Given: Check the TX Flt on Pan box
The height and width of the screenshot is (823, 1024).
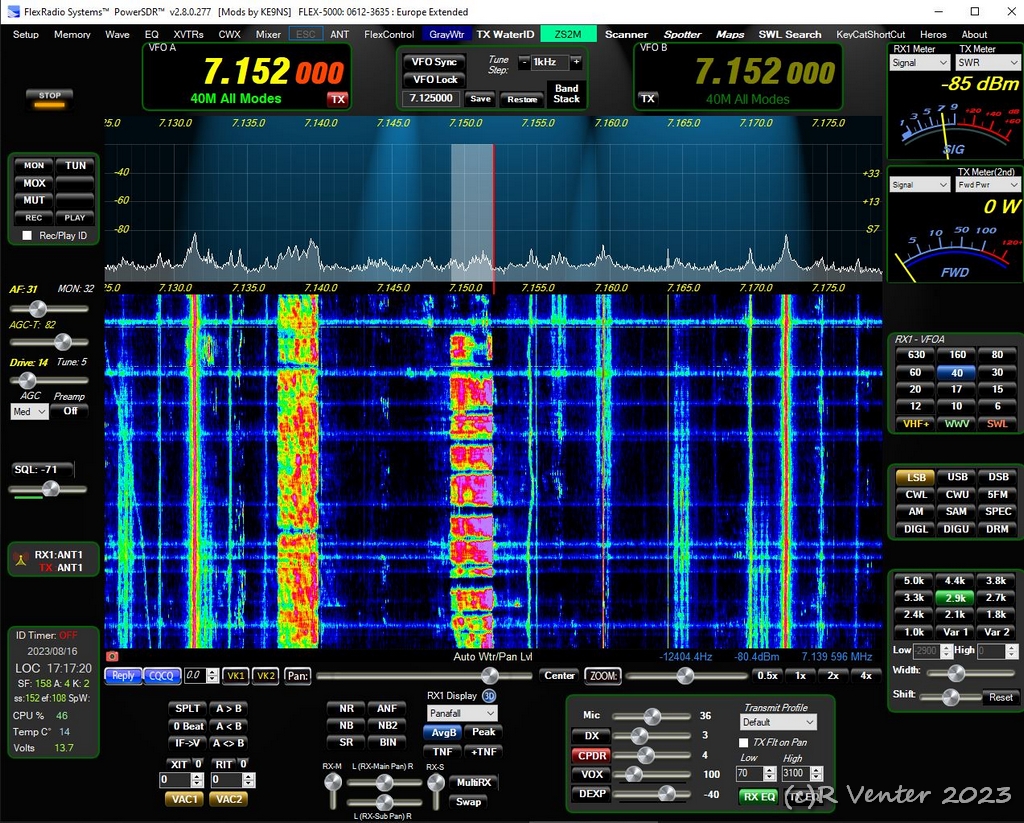Looking at the screenshot, I should pos(743,743).
